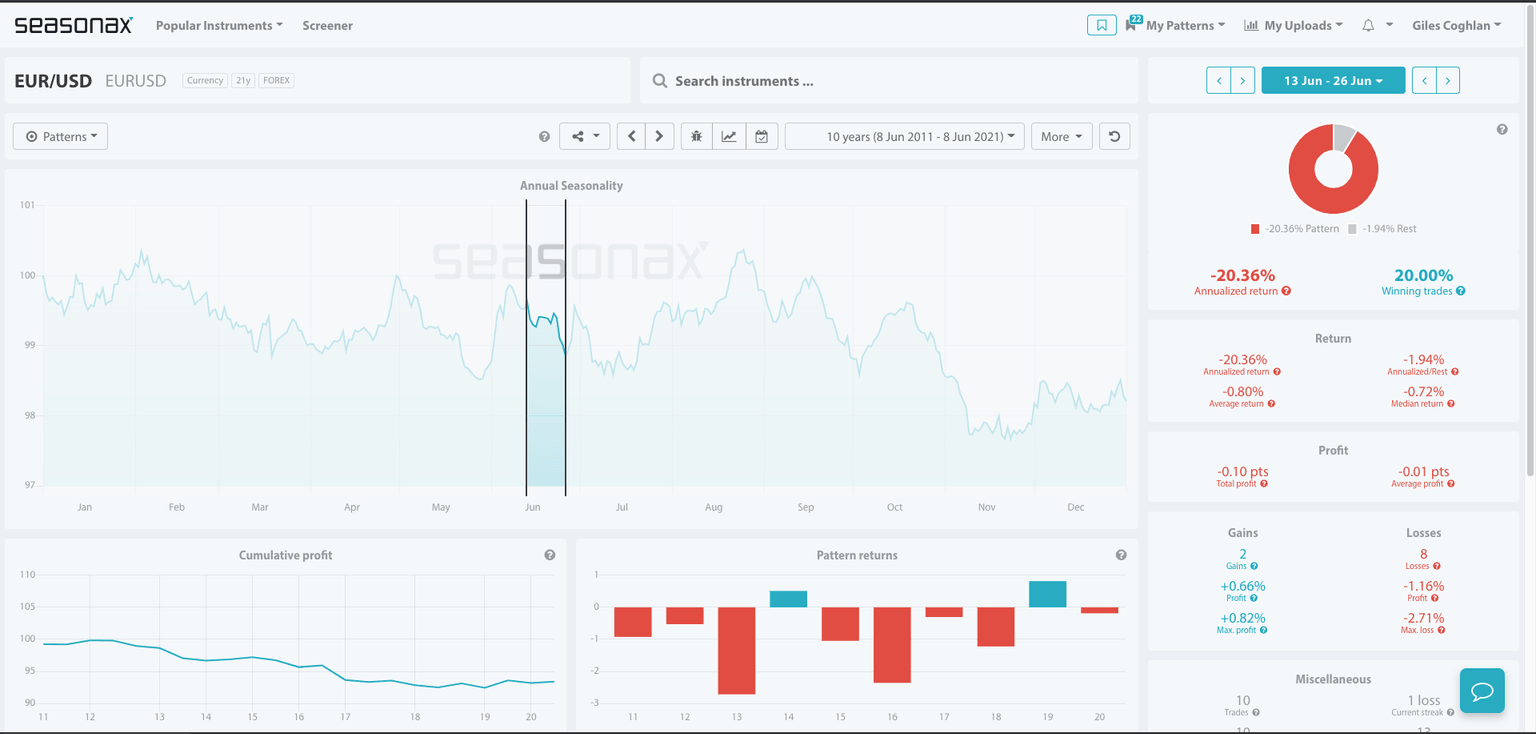The height and width of the screenshot is (734, 1536).
Task: Expand the Patterns dropdown
Action: [x=60, y=136]
